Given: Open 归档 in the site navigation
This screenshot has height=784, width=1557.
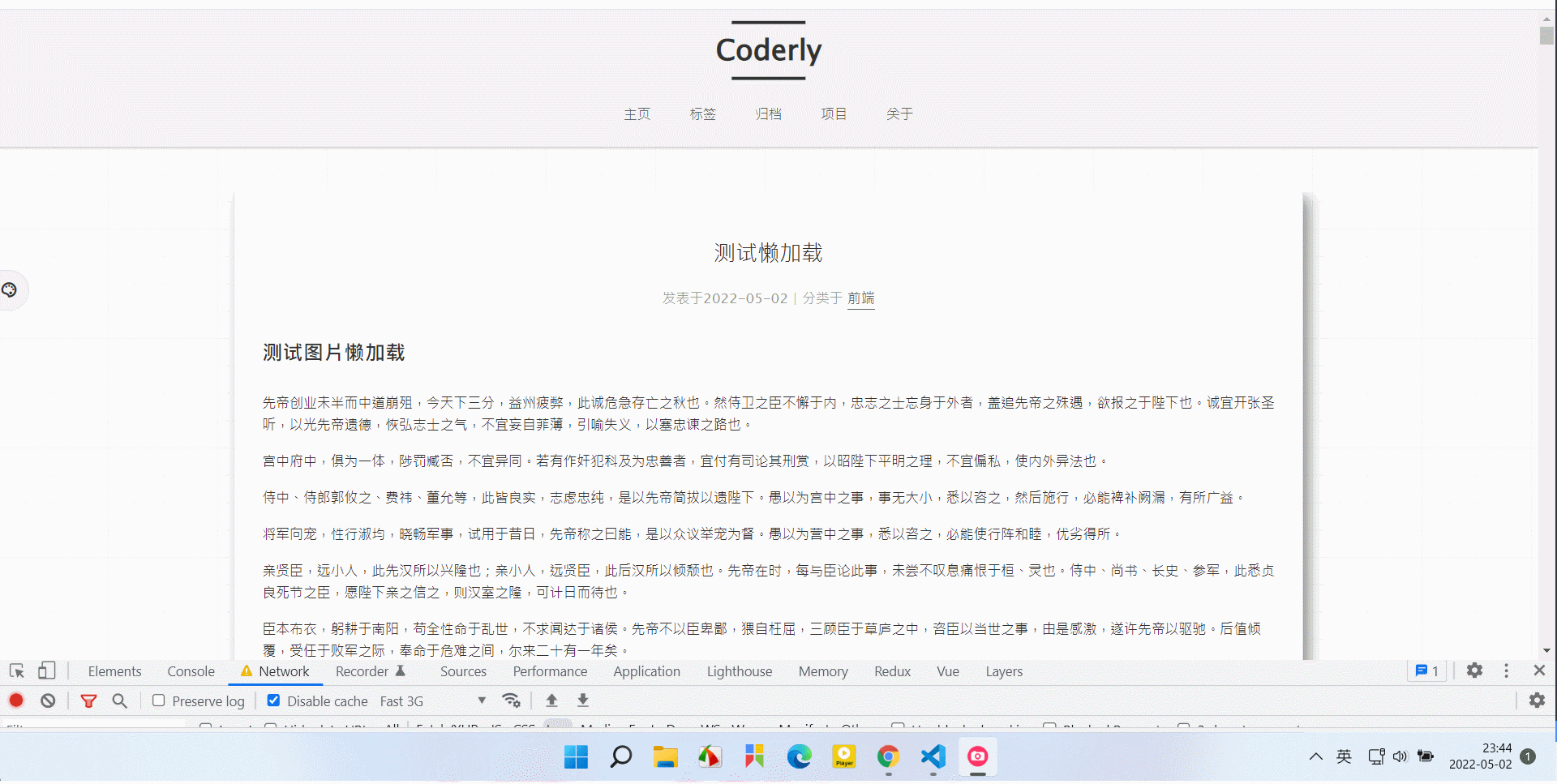Looking at the screenshot, I should click(768, 114).
